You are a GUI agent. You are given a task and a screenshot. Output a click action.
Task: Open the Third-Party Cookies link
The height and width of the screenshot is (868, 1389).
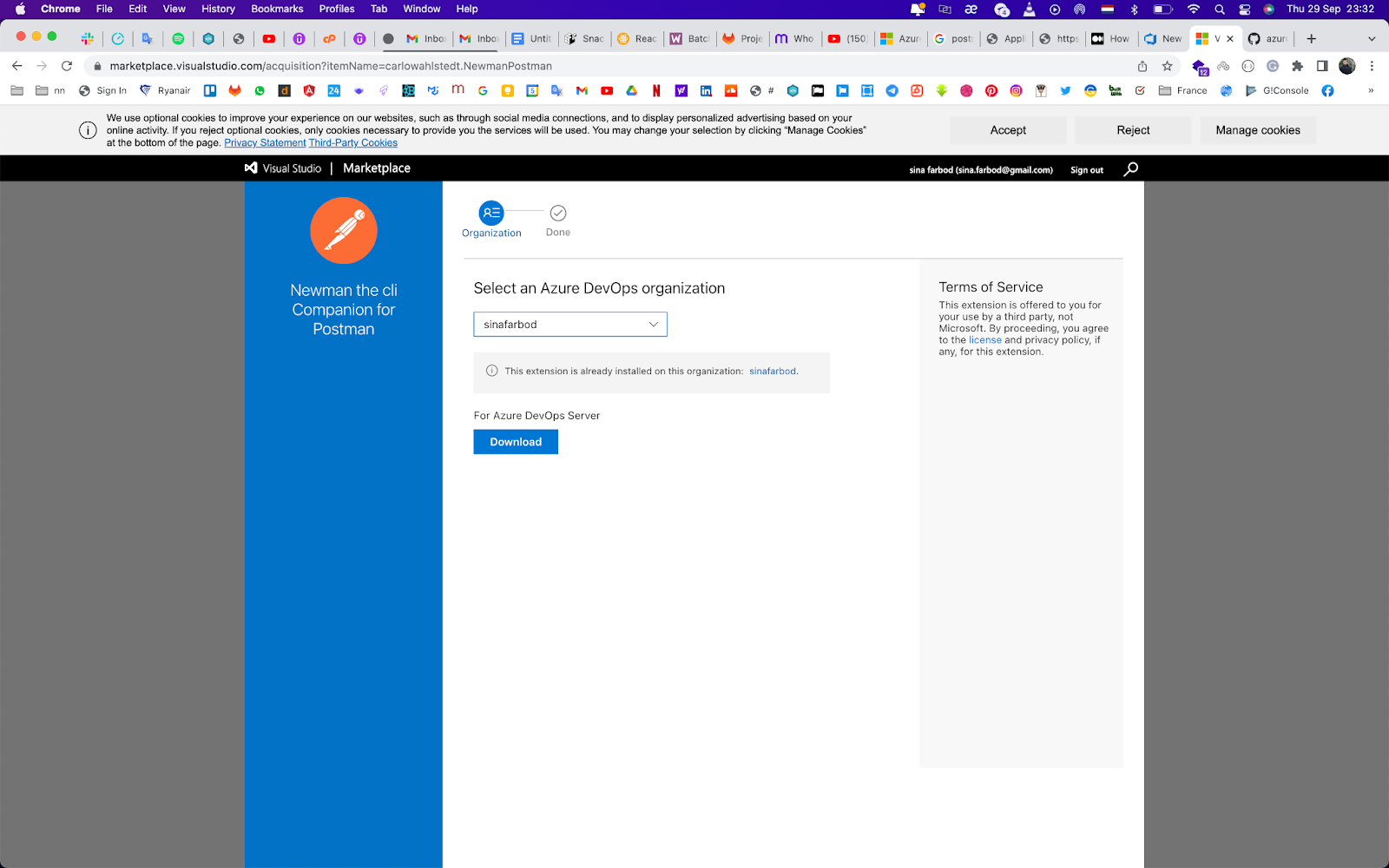click(353, 143)
